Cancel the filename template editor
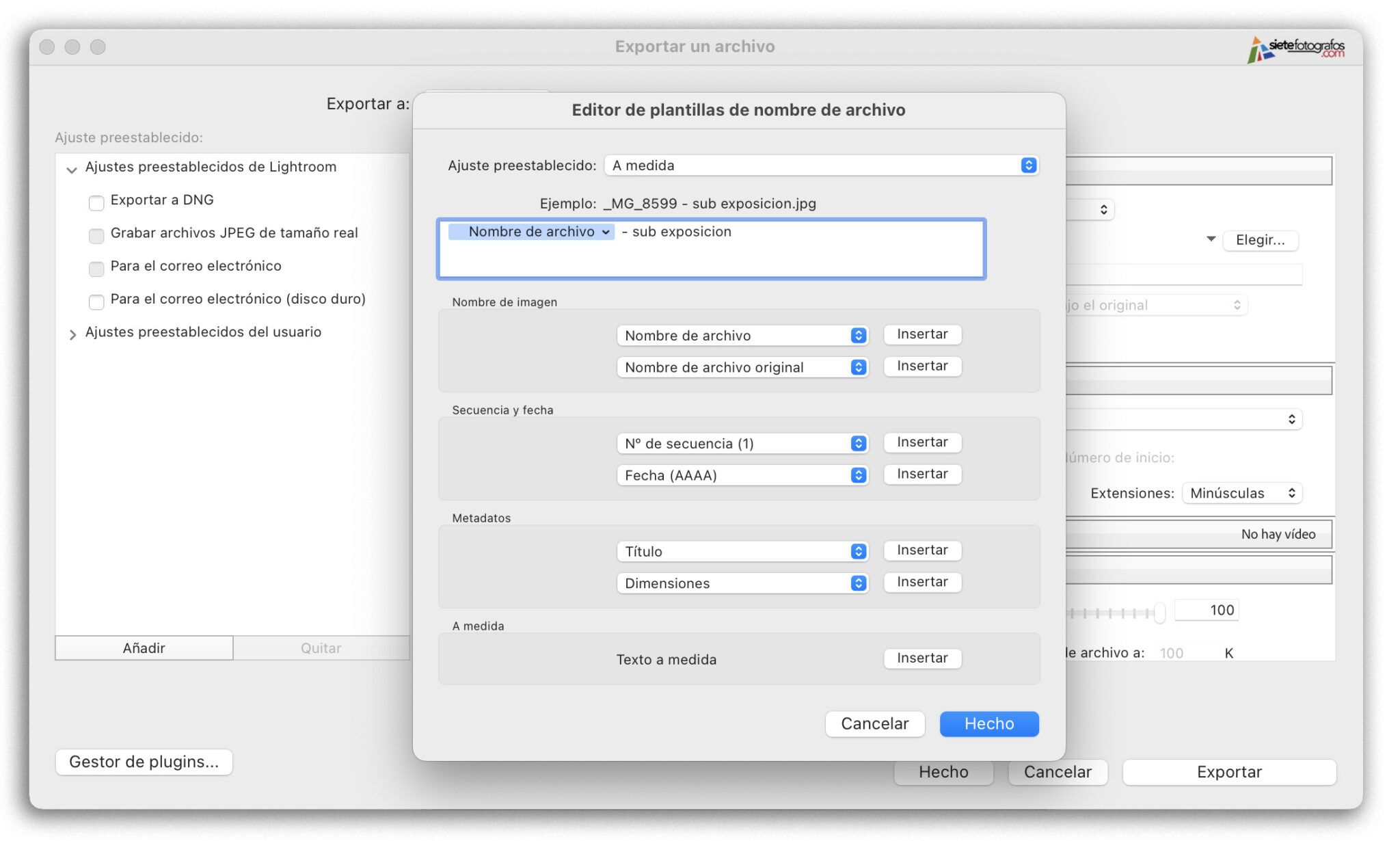The width and height of the screenshot is (1400, 841). coord(875,723)
